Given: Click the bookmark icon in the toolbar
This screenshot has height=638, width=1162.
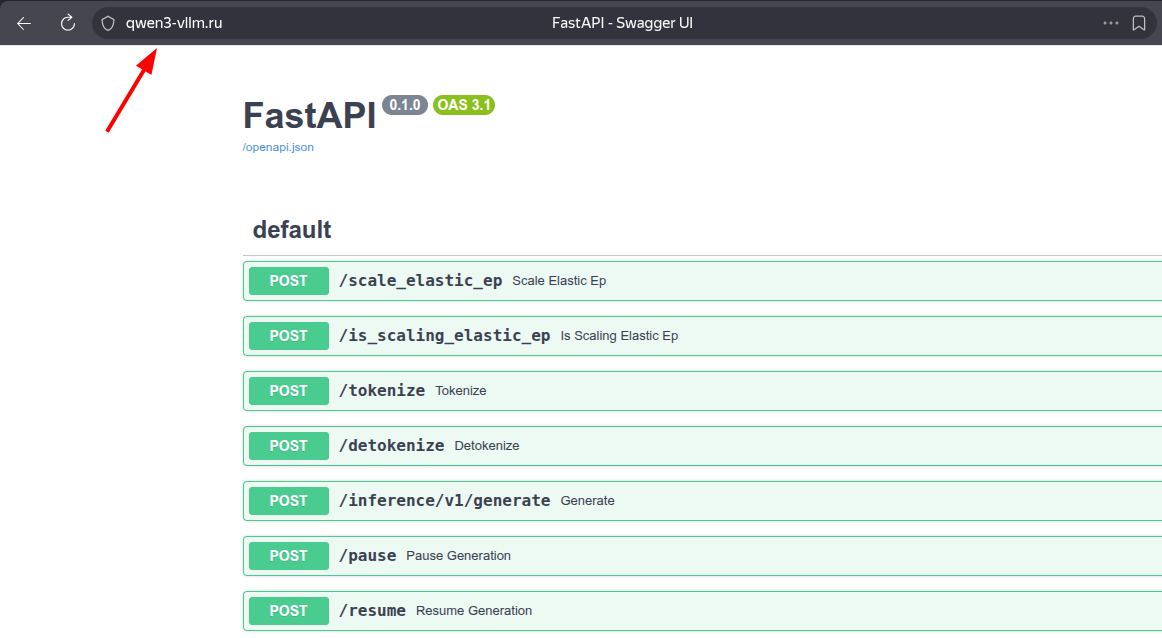Looking at the screenshot, I should (x=1139, y=23).
